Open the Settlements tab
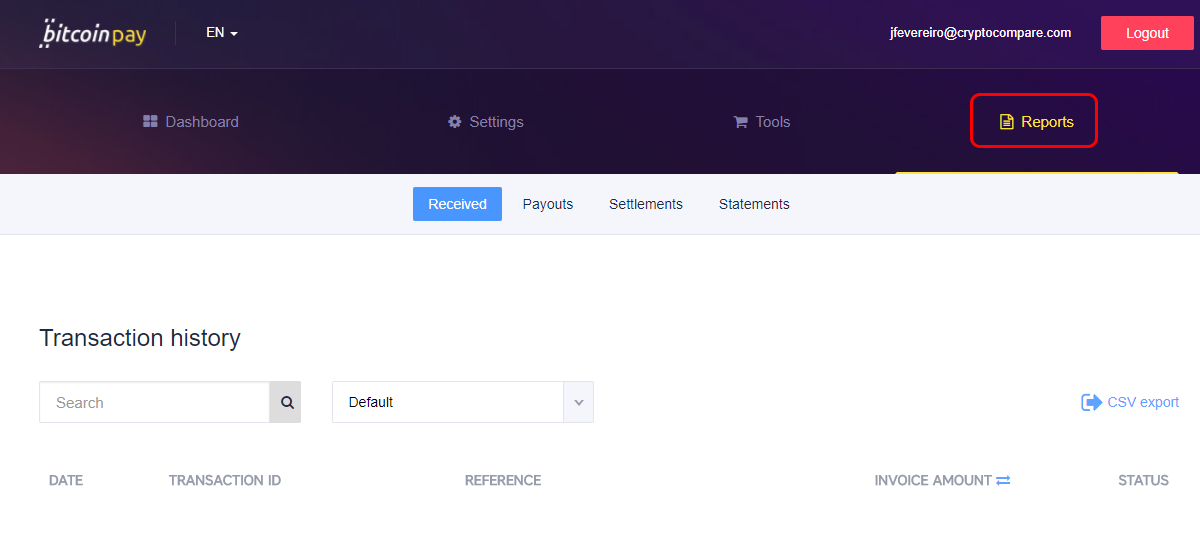Screen dimensions: 1200x542 [646, 204]
